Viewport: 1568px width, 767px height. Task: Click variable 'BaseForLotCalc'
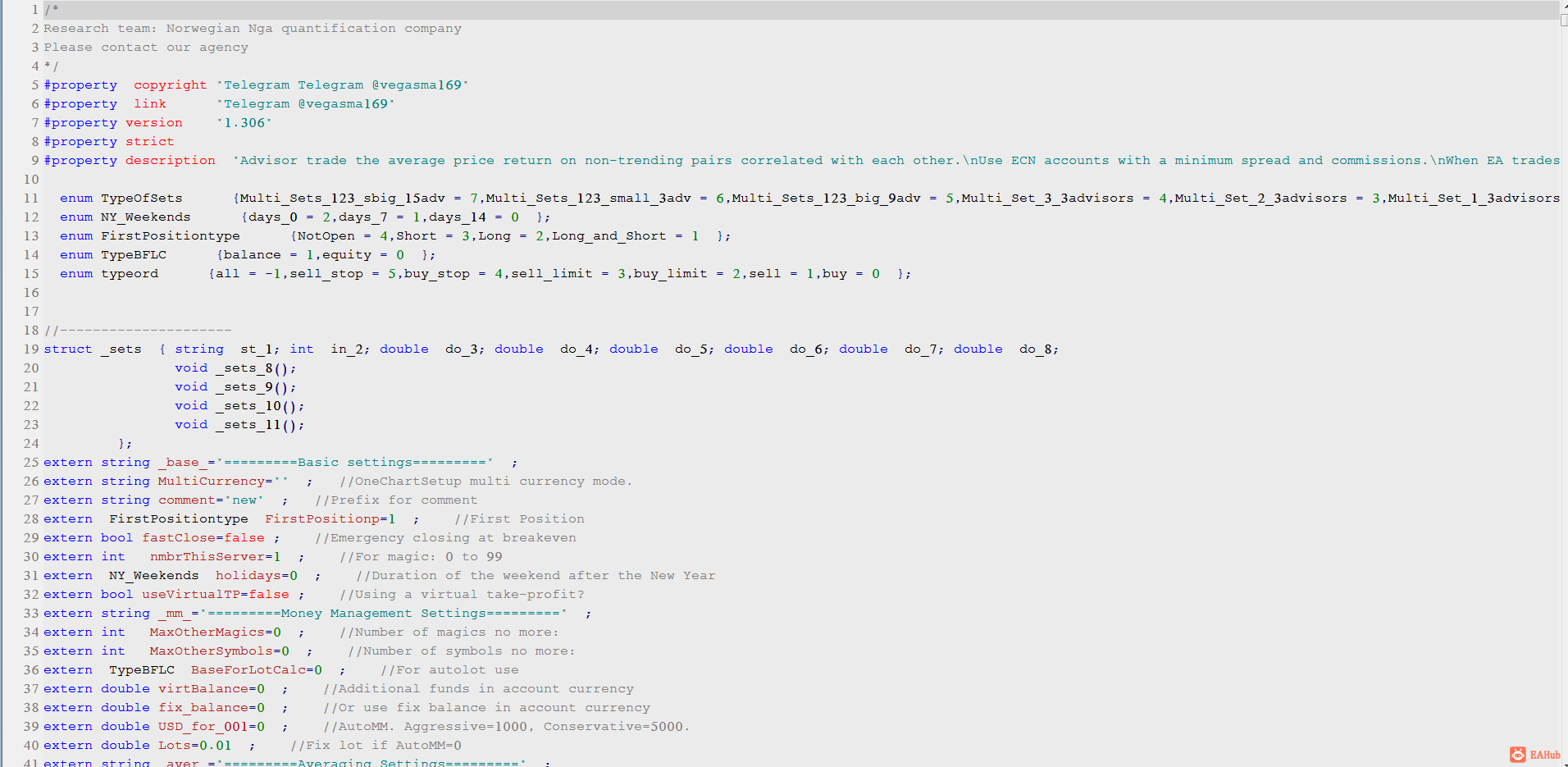(x=248, y=670)
